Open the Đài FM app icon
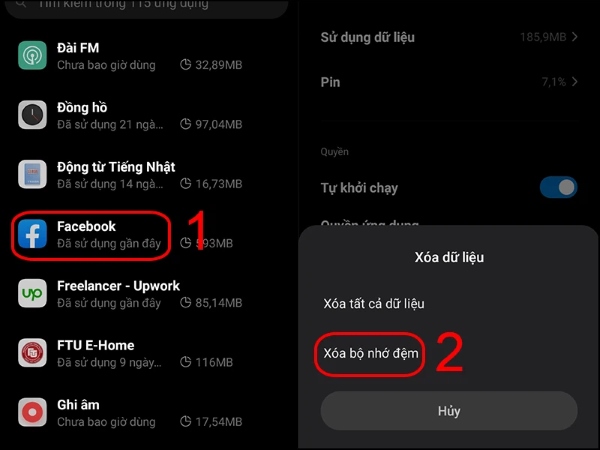Viewport: 600px width, 450px height. (33, 55)
